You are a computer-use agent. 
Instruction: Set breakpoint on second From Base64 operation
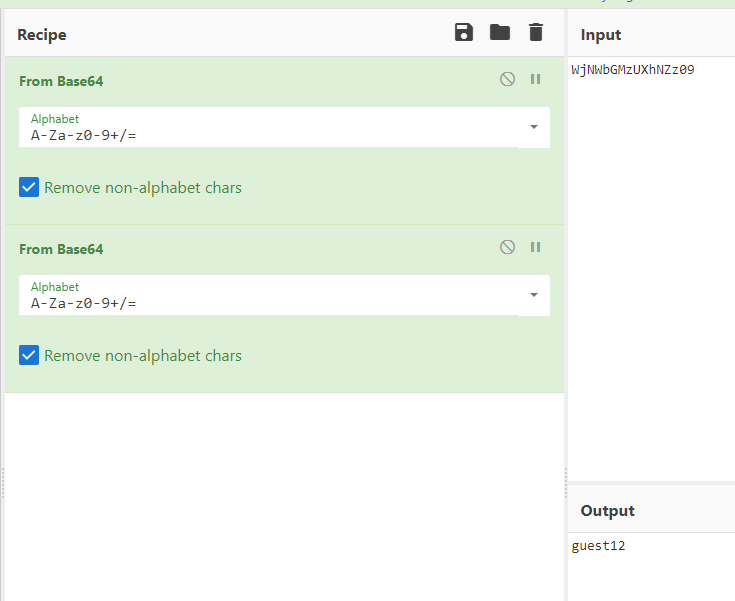click(x=535, y=248)
